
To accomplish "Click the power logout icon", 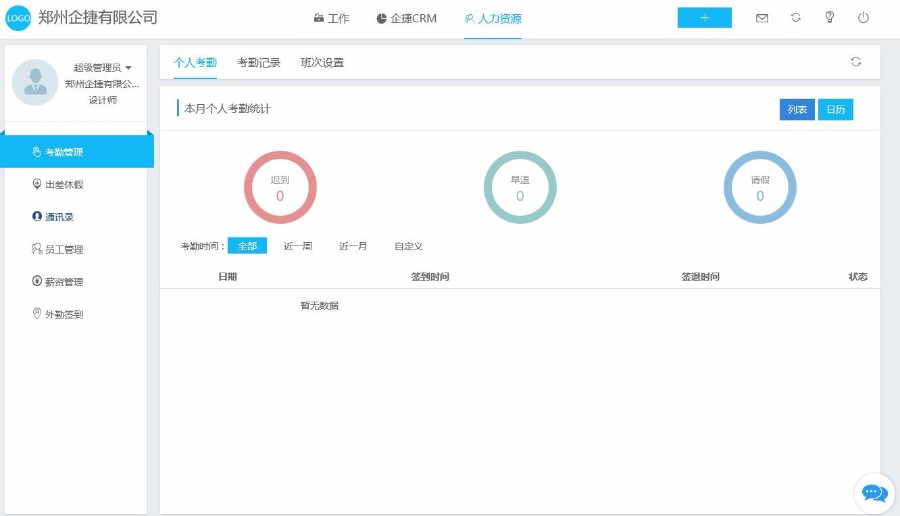I will pyautogui.click(x=863, y=18).
